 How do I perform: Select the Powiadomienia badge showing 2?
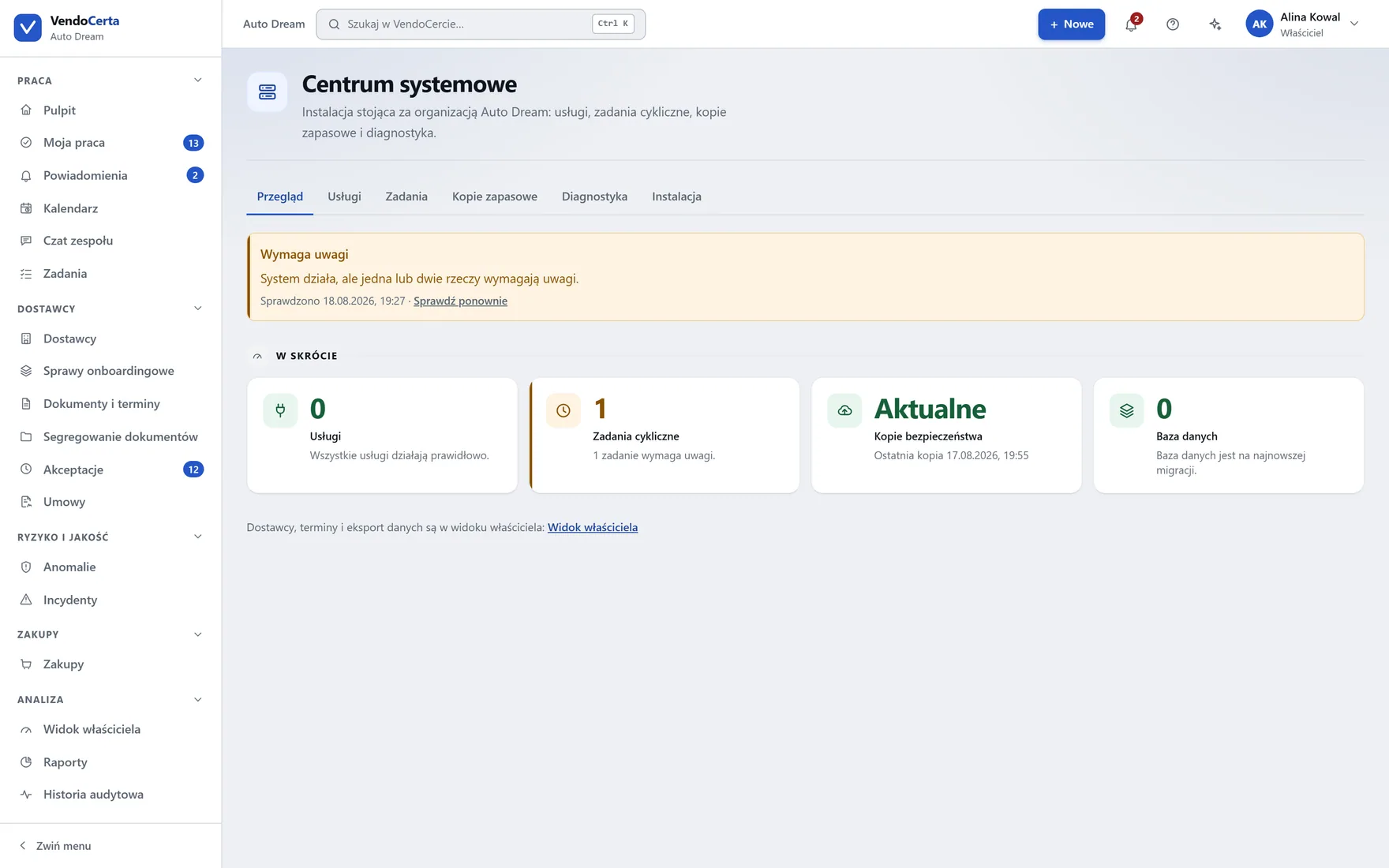click(x=195, y=175)
